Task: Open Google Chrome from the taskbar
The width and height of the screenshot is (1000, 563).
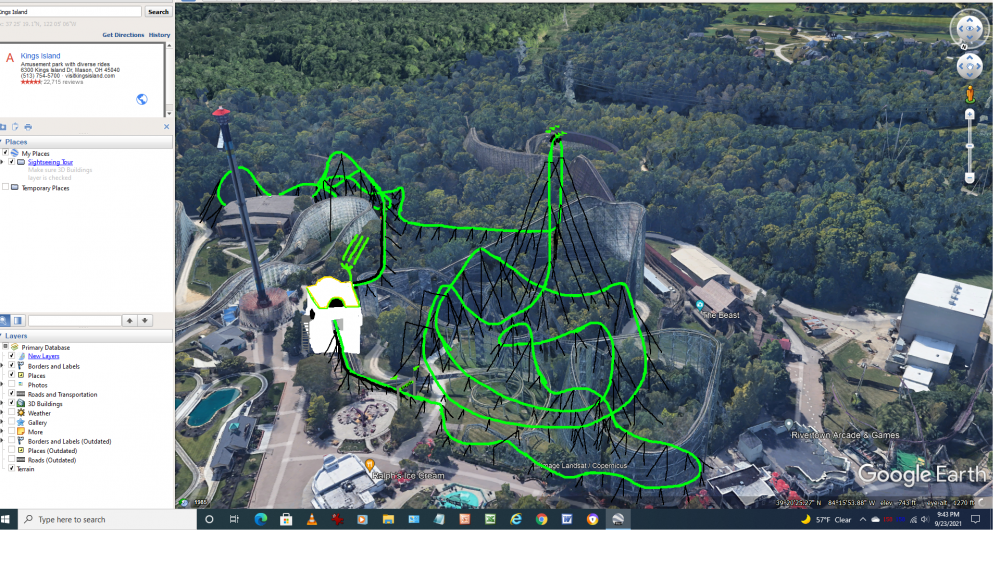Action: [541, 519]
